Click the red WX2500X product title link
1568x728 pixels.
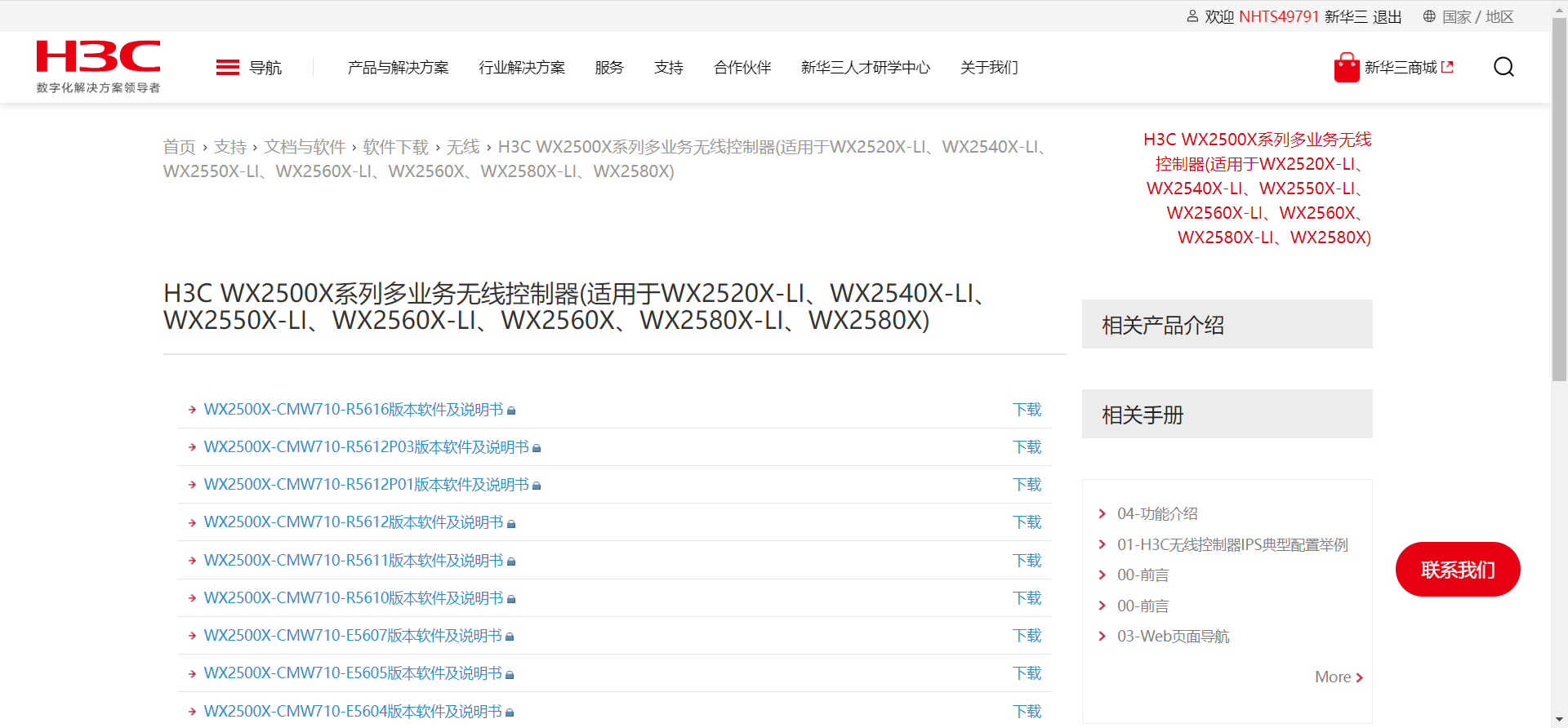[1258, 189]
